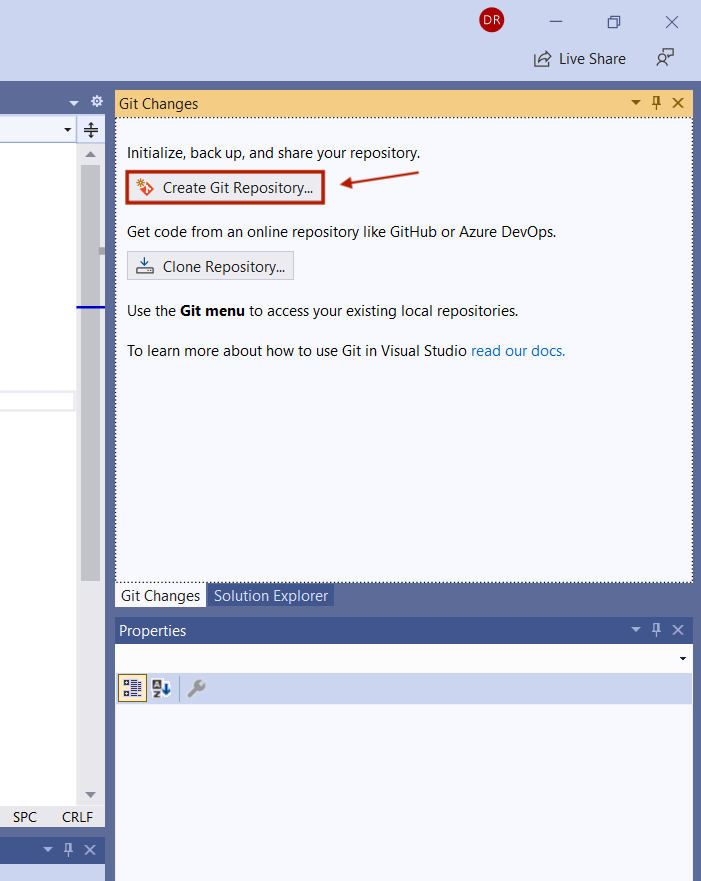The width and height of the screenshot is (701, 881).
Task: Click the gear icon in editor tab bar
Action: click(97, 102)
